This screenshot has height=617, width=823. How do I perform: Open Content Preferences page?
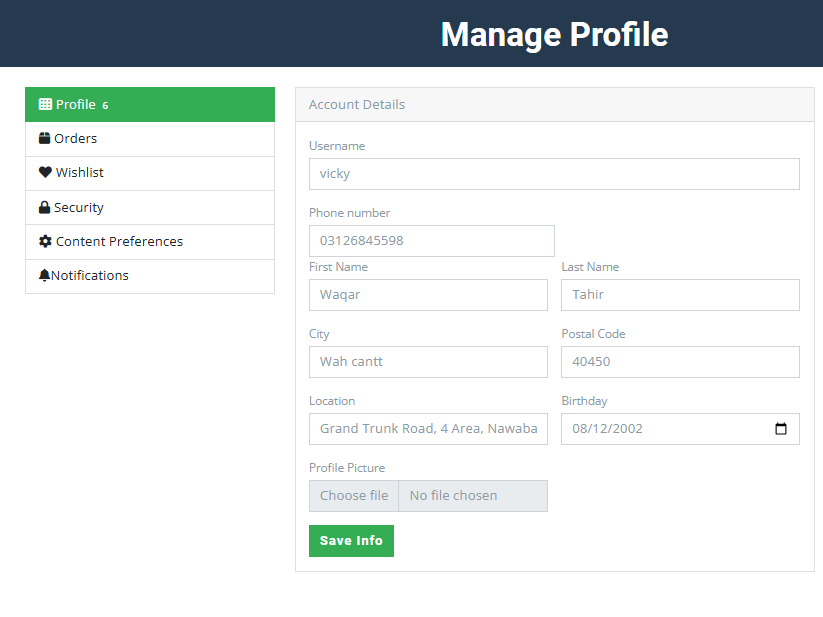(119, 242)
